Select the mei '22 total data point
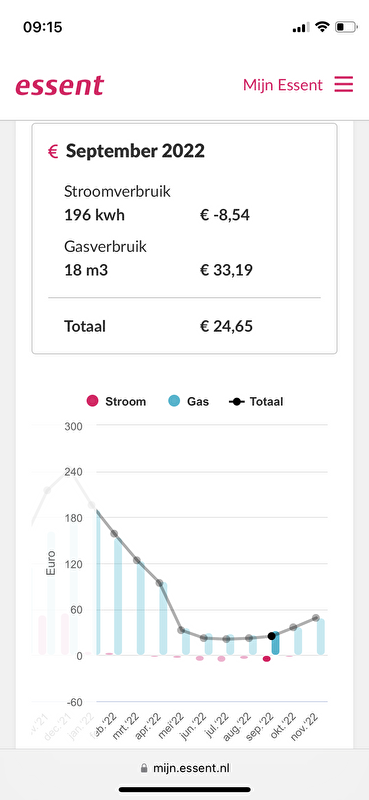Viewport: 369px width, 800px height. tap(181, 630)
